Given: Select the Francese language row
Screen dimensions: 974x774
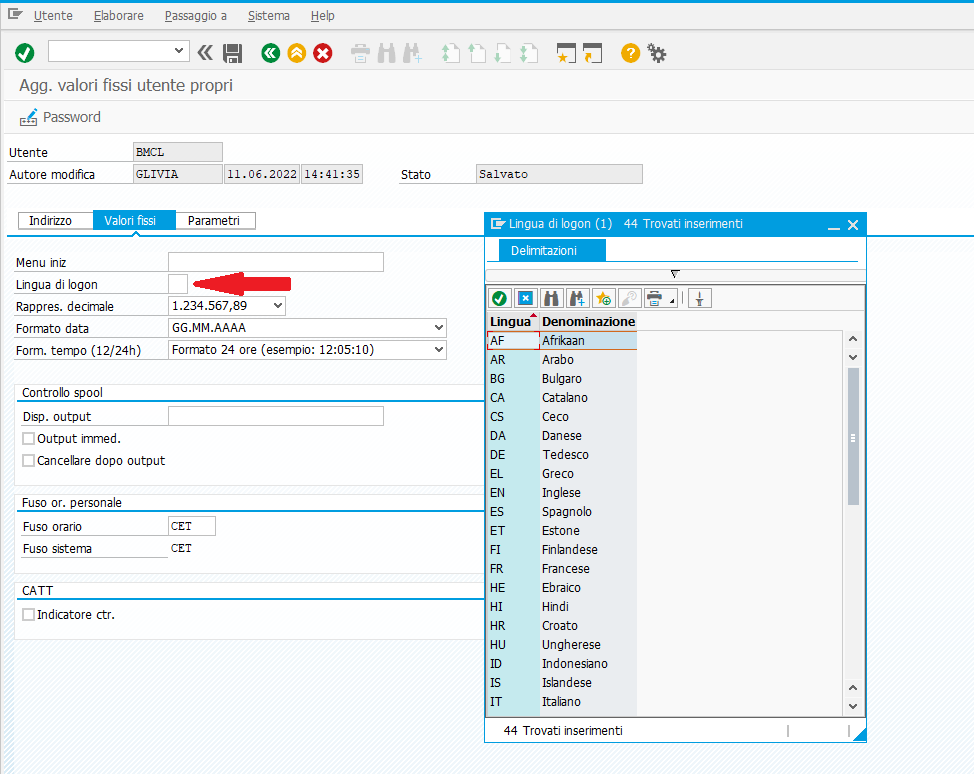Looking at the screenshot, I should click(562, 568).
